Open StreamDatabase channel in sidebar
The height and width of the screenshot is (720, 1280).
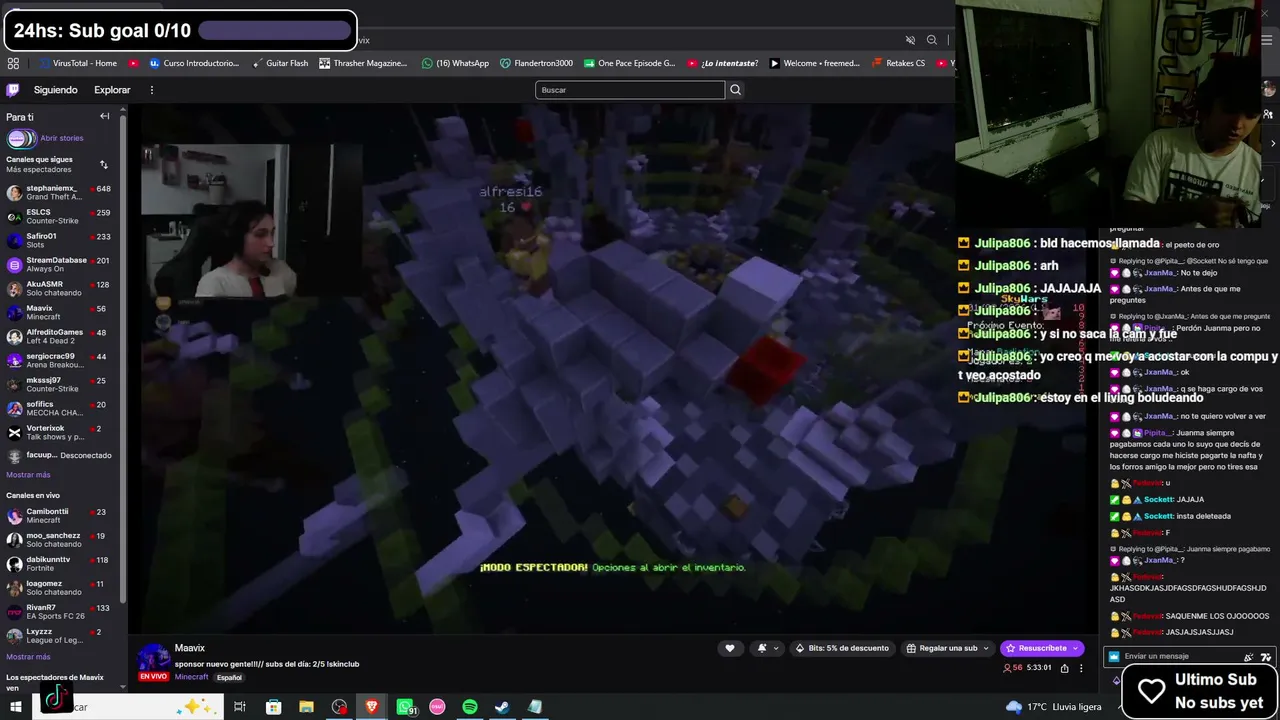coord(62,264)
